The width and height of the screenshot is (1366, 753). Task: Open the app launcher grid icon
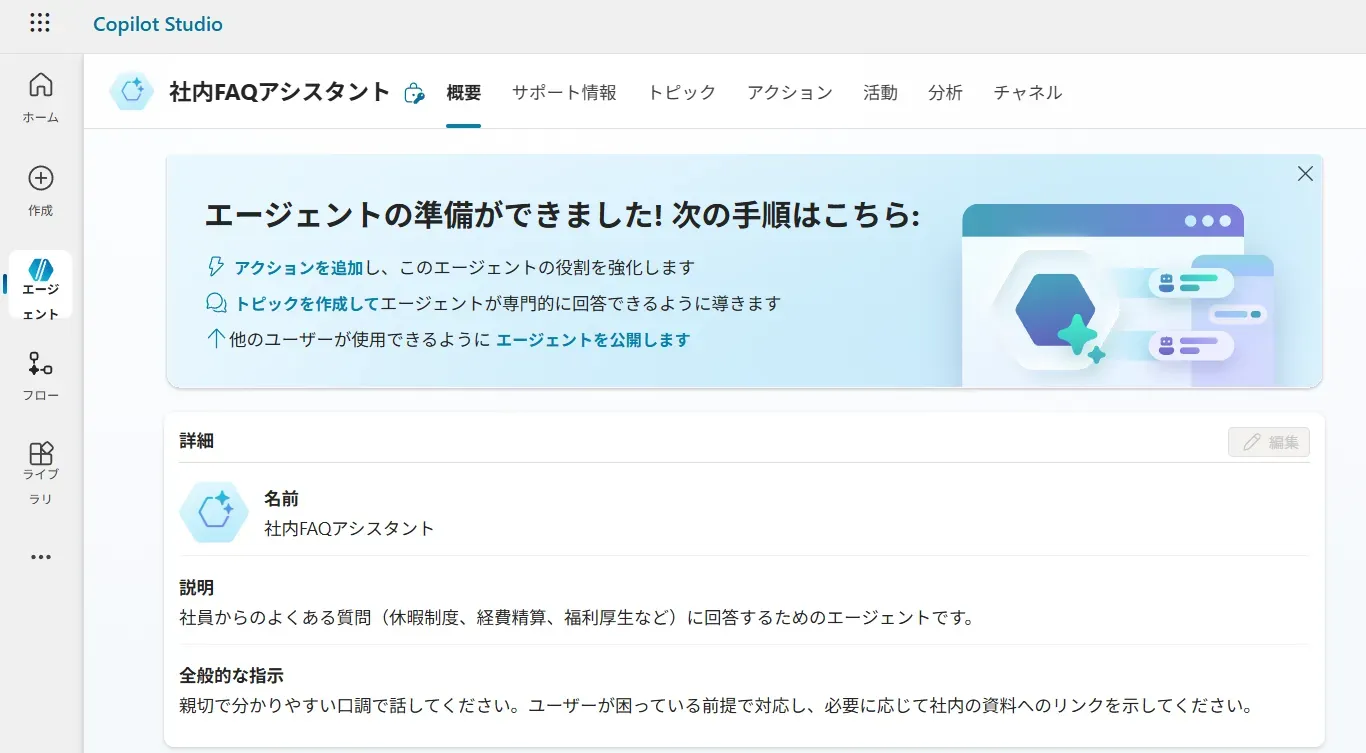pyautogui.click(x=40, y=24)
